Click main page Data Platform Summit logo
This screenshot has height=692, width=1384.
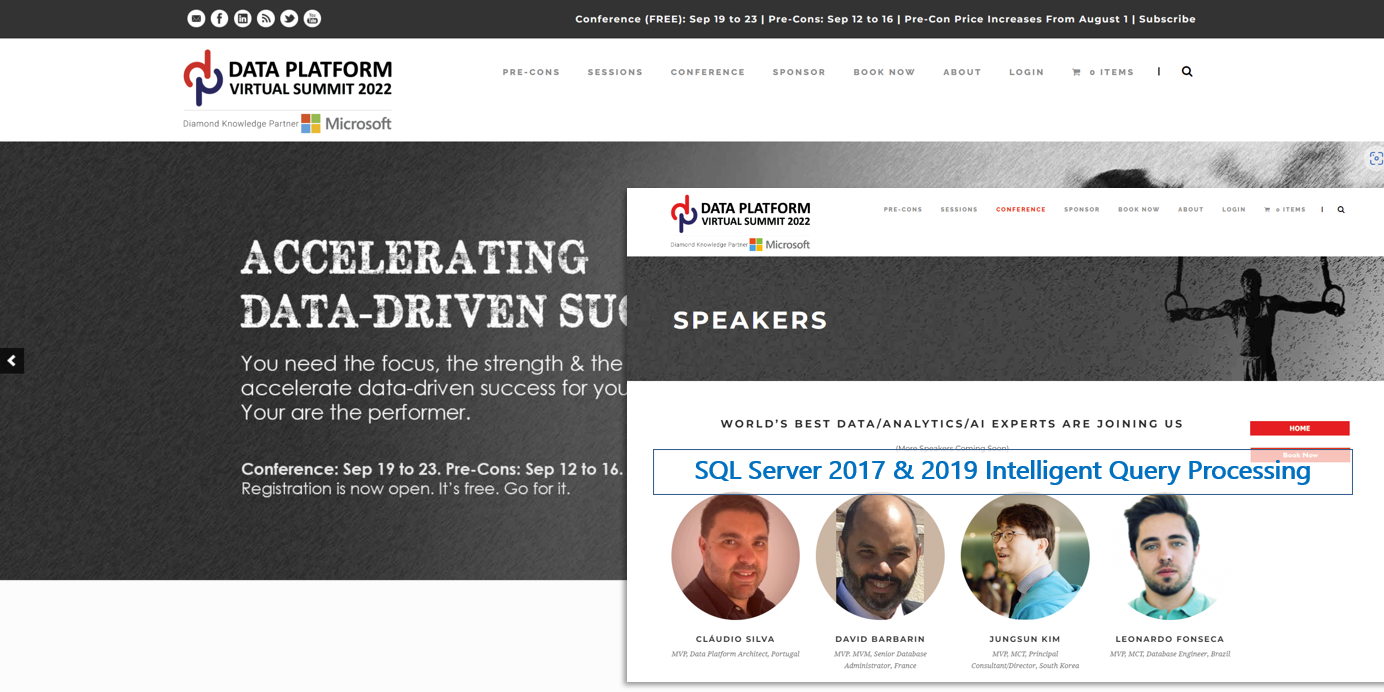288,78
